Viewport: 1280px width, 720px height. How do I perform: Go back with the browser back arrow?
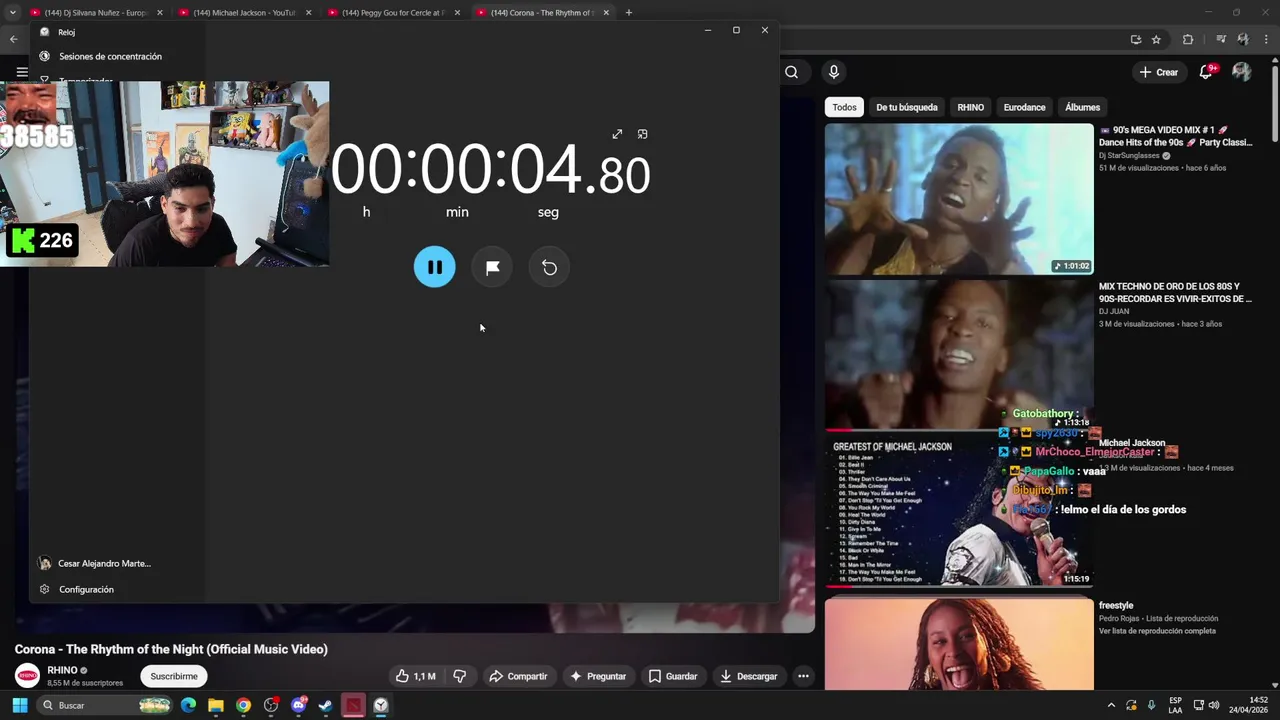click(14, 39)
